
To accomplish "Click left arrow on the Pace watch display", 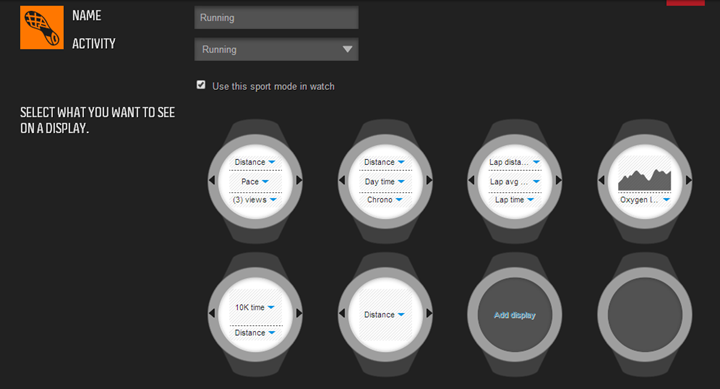I will tap(212, 180).
